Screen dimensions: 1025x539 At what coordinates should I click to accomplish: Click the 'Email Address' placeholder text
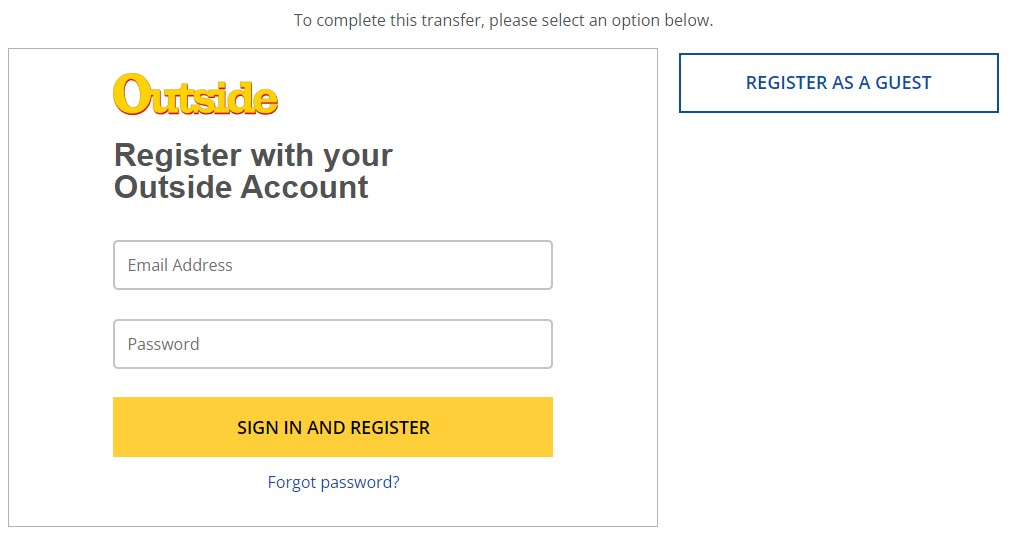point(180,265)
